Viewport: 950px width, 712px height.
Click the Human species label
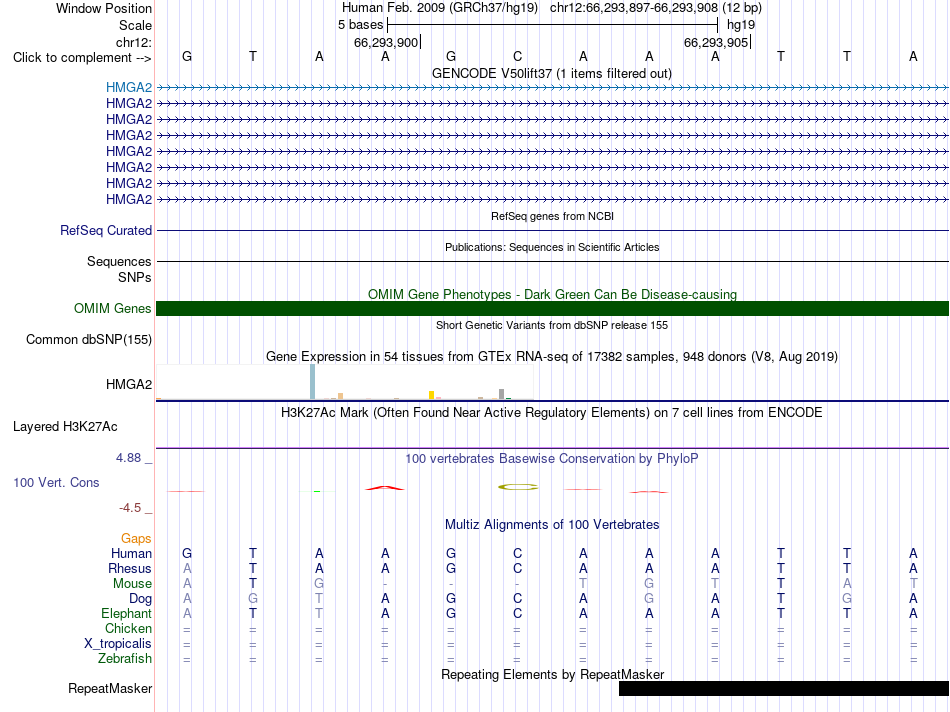coord(131,553)
